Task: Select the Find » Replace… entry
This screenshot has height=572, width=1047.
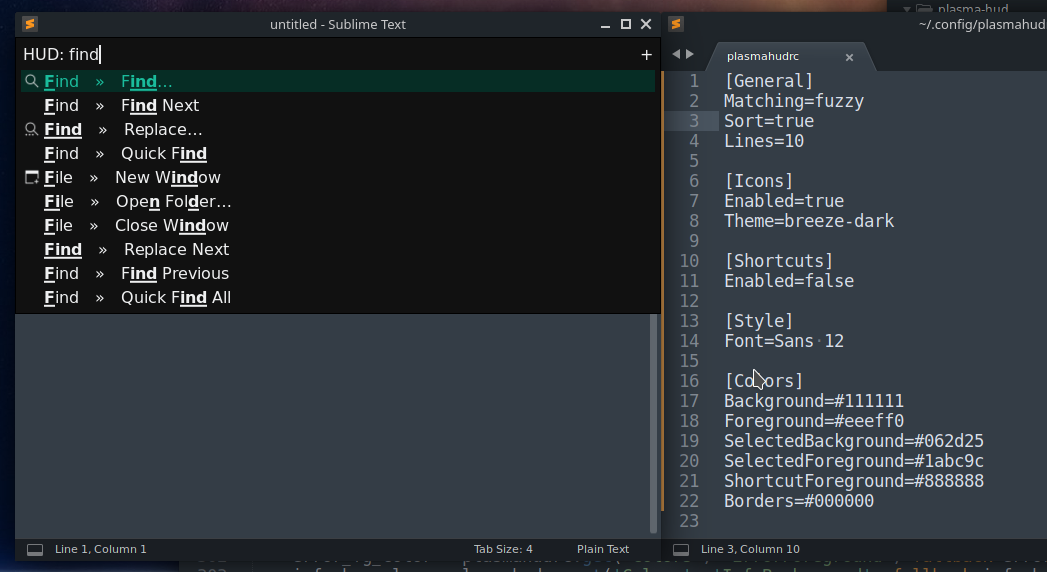Action: 338,129
